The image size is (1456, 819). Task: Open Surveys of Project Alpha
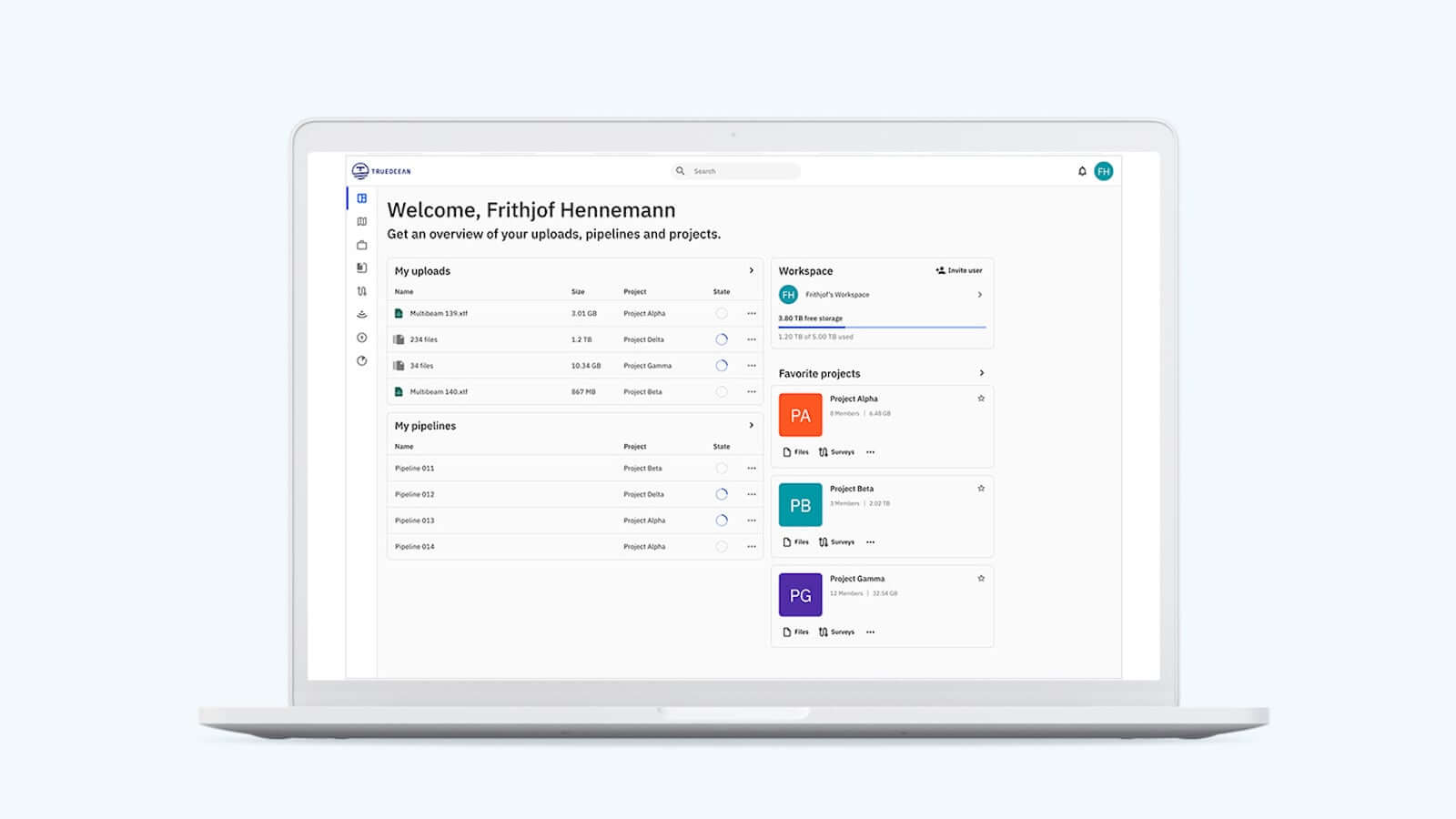837,452
